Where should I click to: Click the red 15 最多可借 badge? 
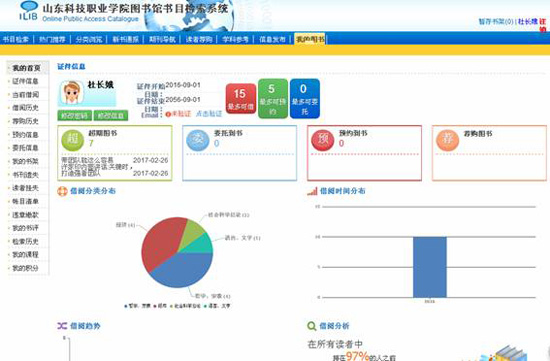pyautogui.click(x=241, y=99)
